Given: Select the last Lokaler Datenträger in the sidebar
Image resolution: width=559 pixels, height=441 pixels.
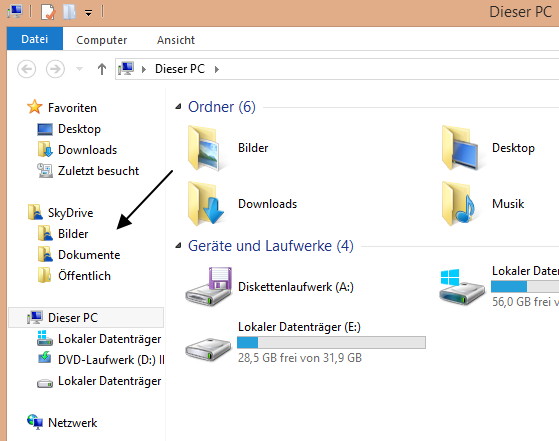Looking at the screenshot, I should click(x=109, y=381).
